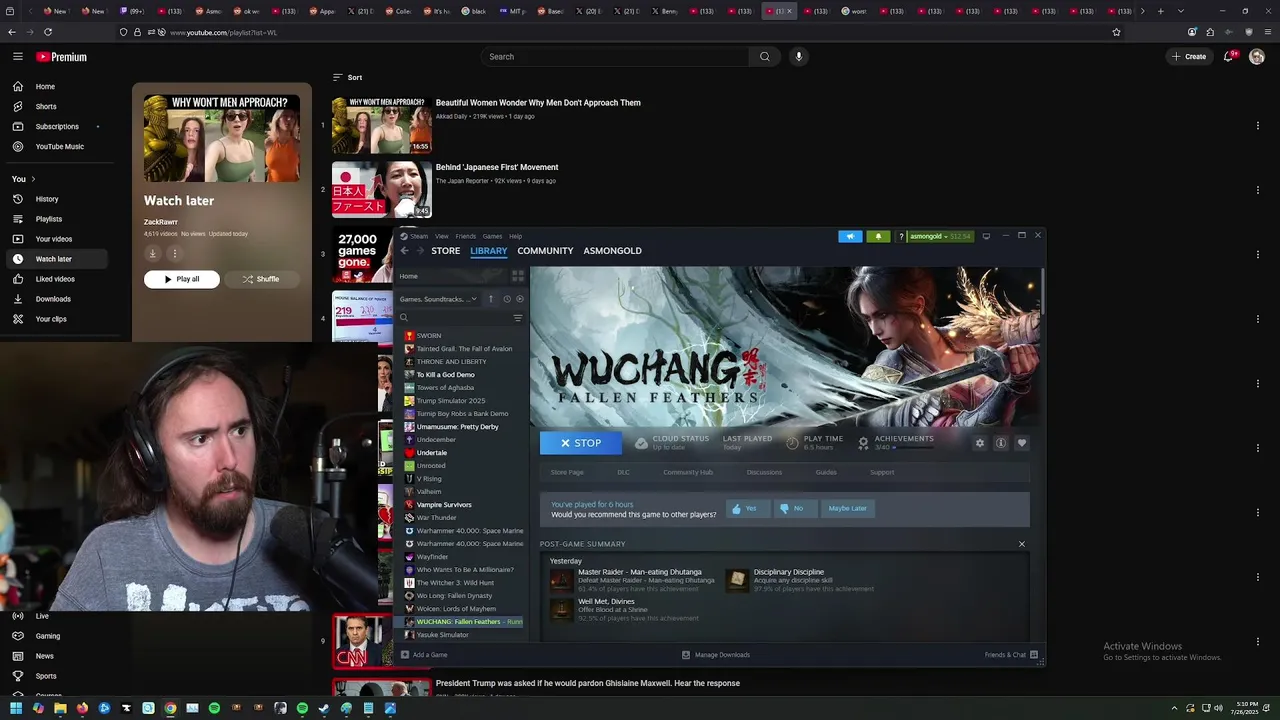Open Manage Downloads in Steam
The image size is (1280, 720).
[716, 655]
